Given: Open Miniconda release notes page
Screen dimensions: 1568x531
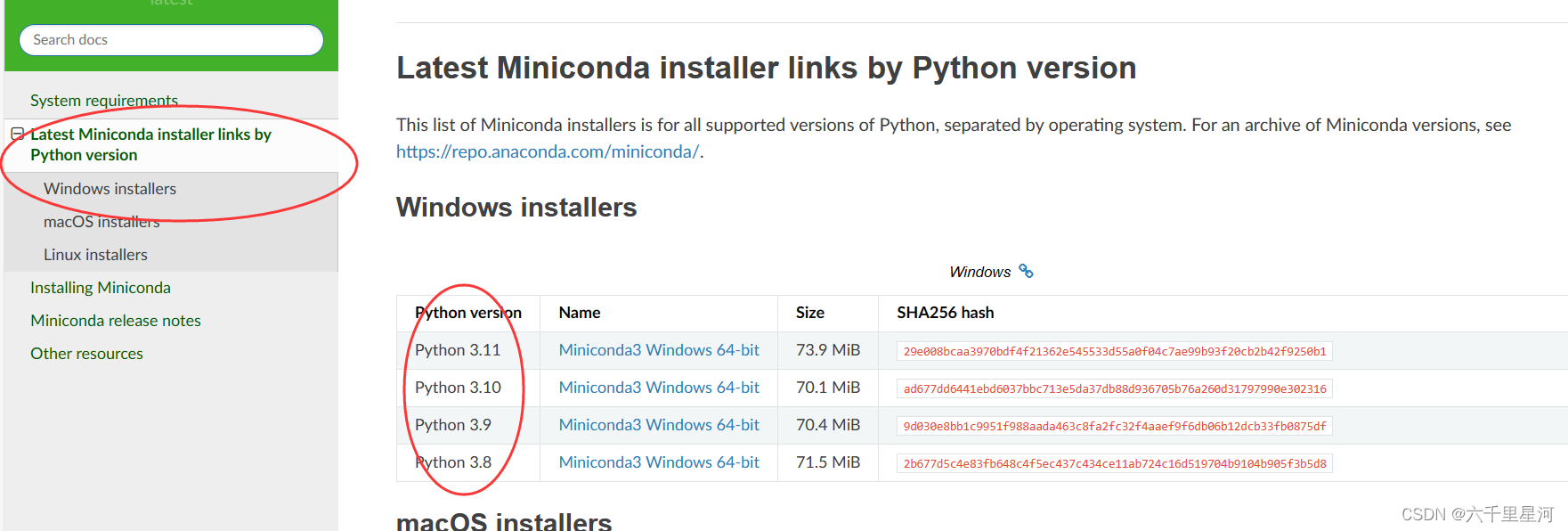Looking at the screenshot, I should point(116,321).
